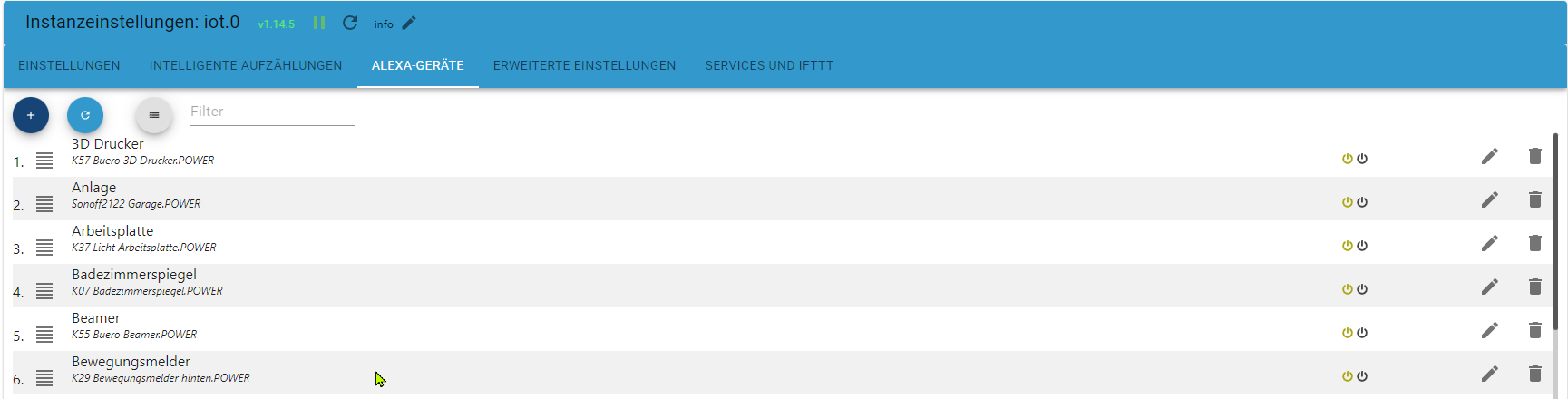Screen dimensions: 1568x399
Task: Pause the iot.0 instance
Action: click(319, 23)
